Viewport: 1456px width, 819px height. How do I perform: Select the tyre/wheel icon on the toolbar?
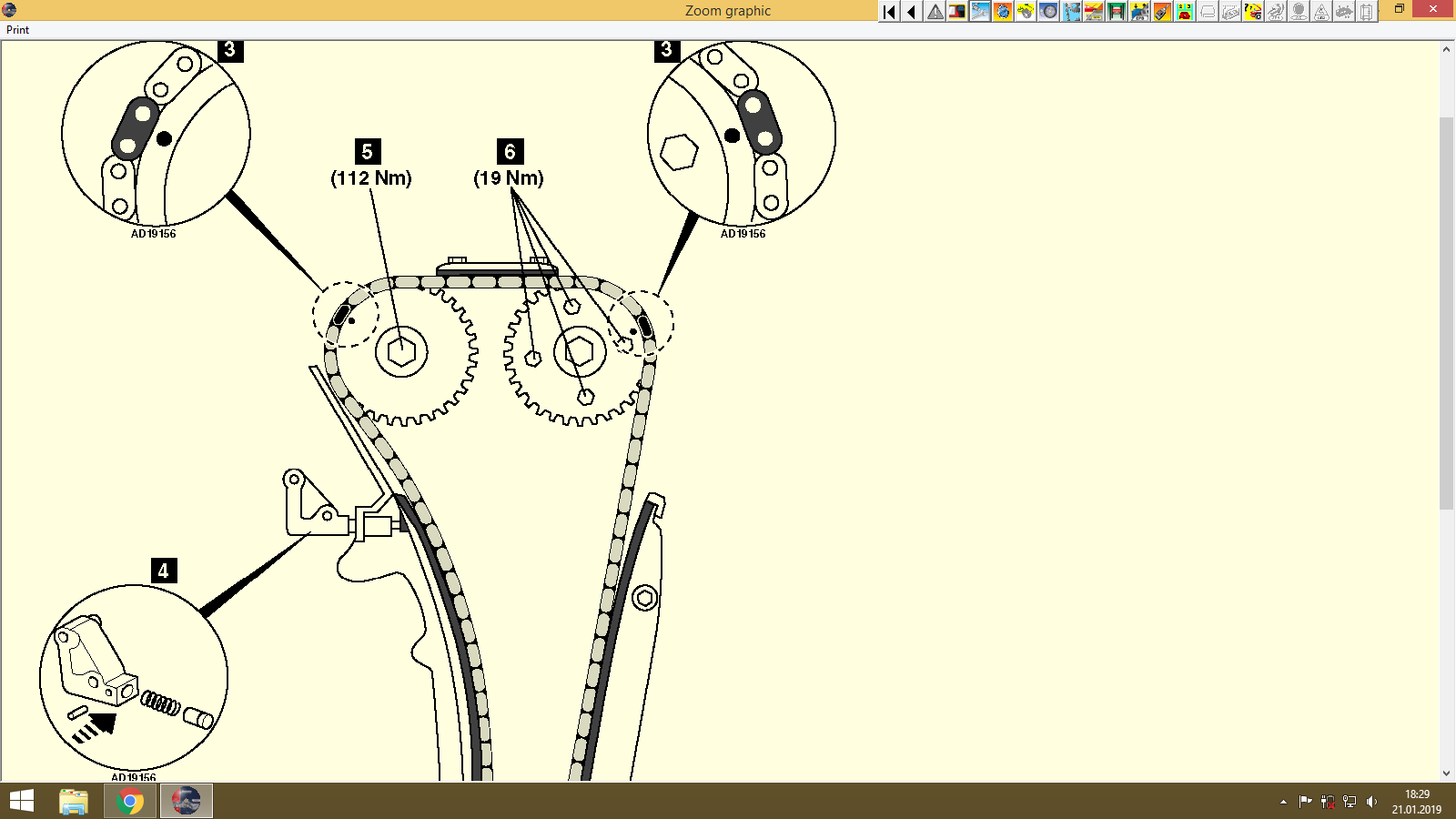pos(1048,12)
